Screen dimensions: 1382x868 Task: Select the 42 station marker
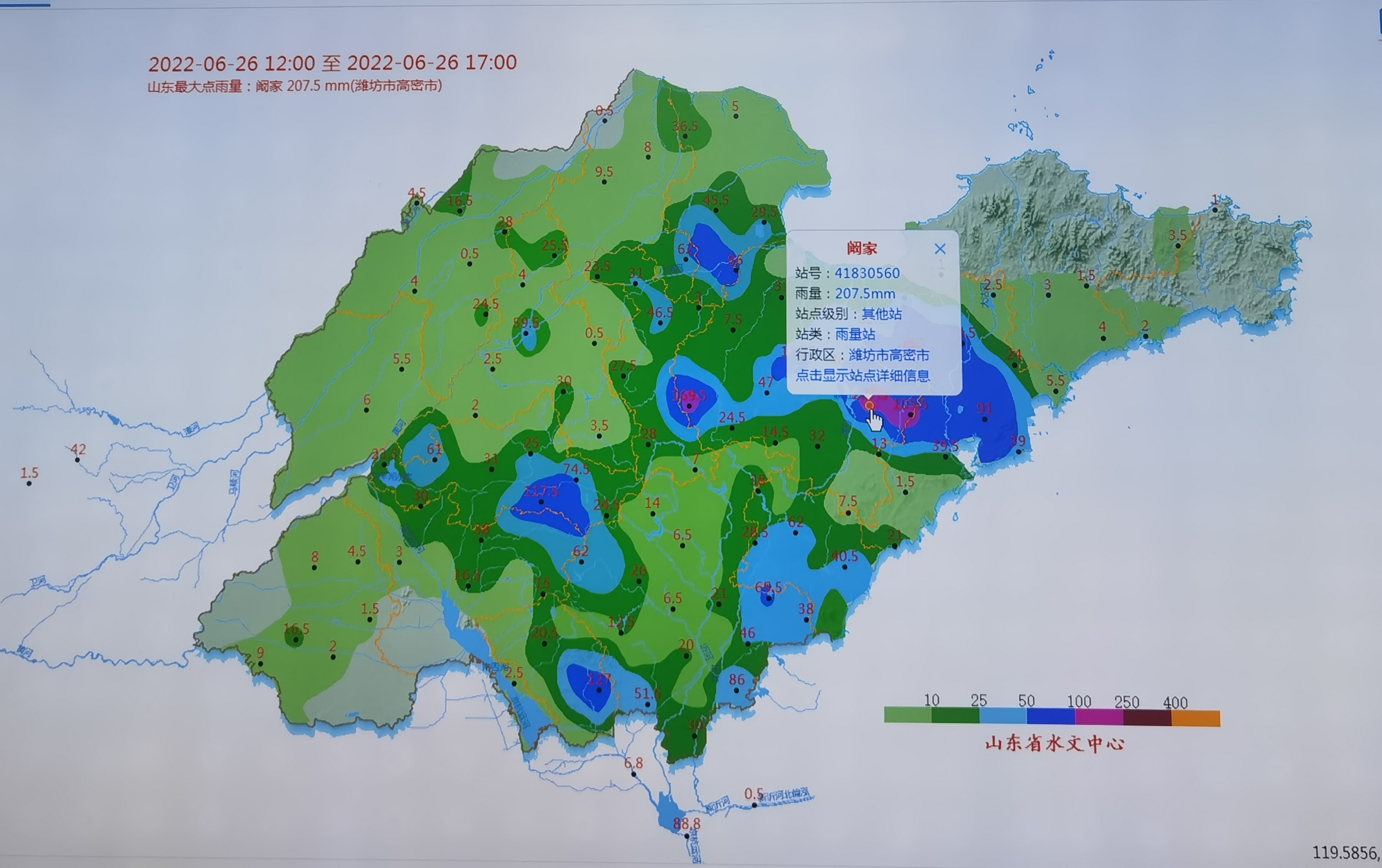tap(77, 459)
